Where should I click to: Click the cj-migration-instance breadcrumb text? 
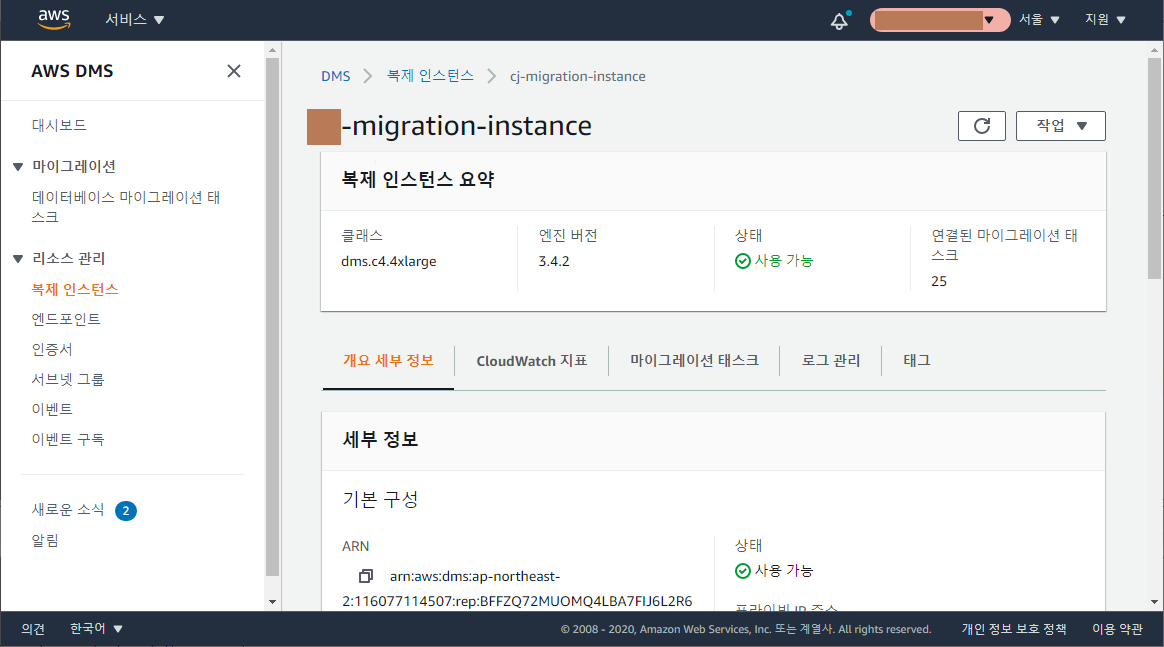[x=578, y=76]
